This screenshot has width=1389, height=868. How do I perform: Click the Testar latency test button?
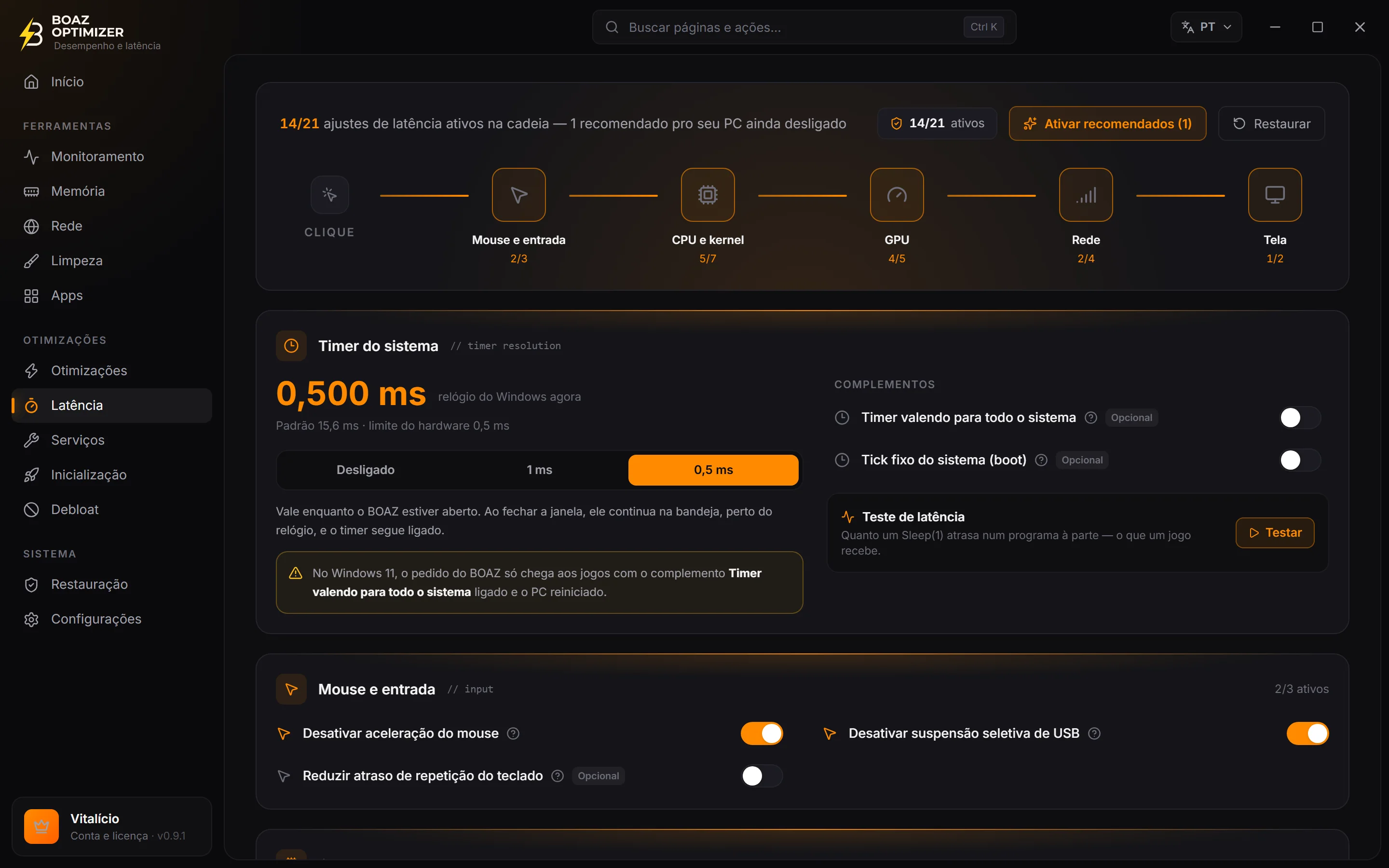pyautogui.click(x=1275, y=533)
